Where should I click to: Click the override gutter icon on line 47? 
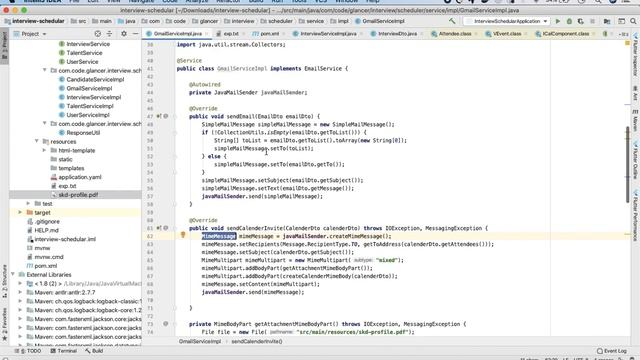[159, 116]
